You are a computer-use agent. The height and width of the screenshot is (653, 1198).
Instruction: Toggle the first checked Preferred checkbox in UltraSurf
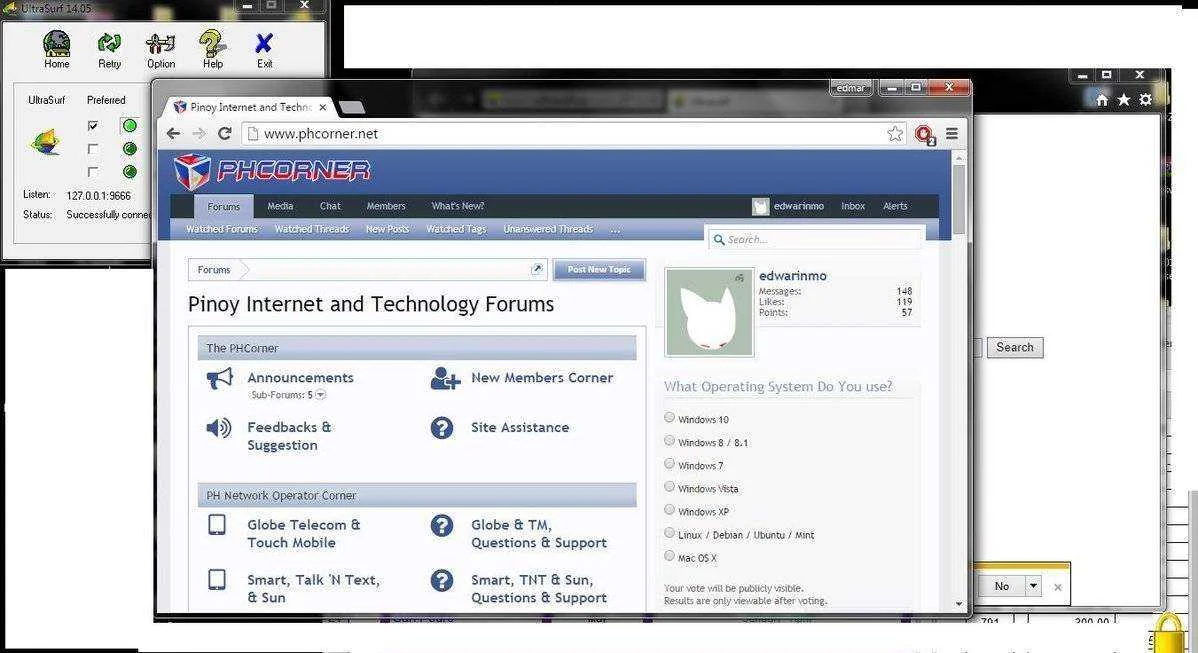tap(92, 125)
